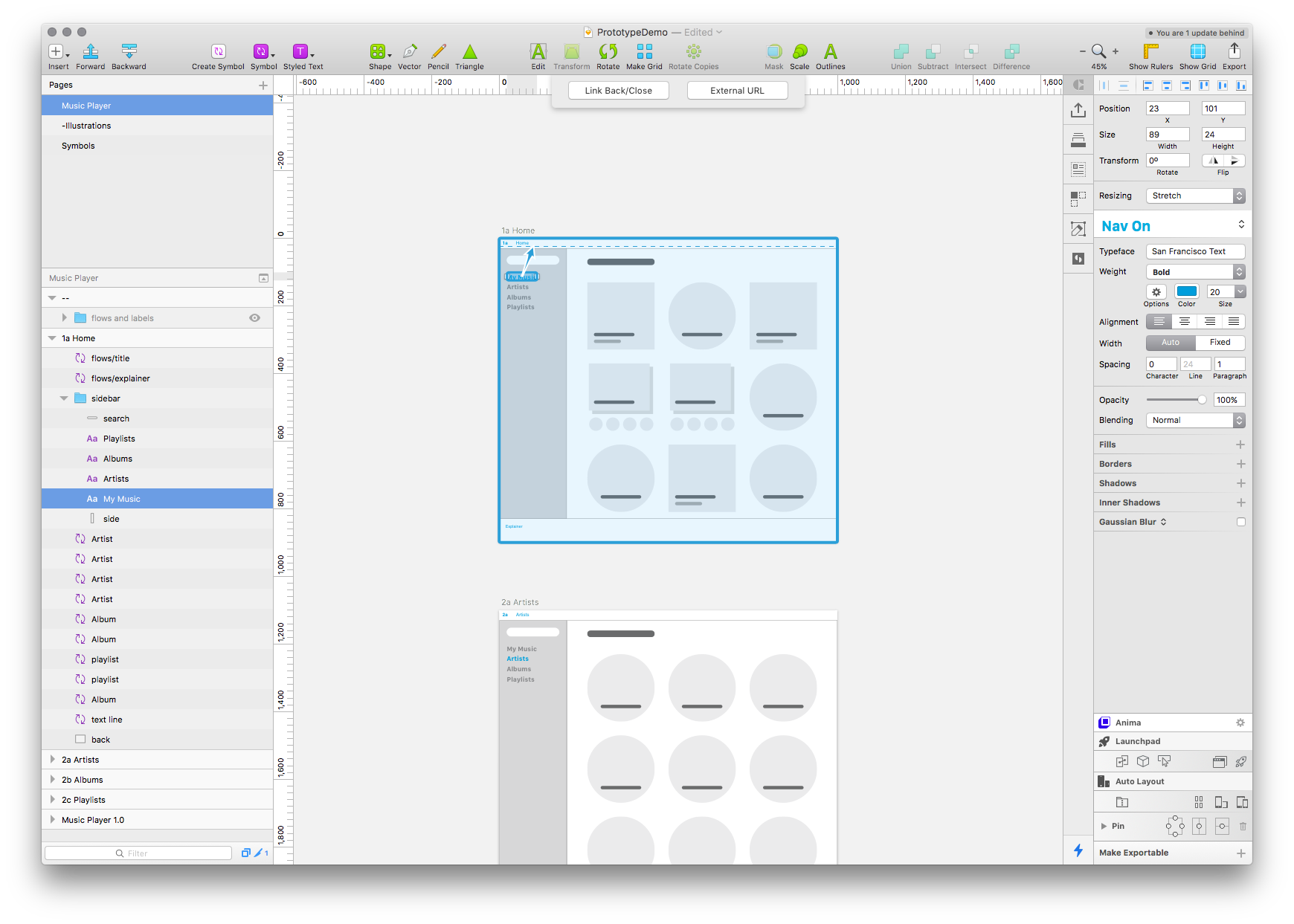
Task: Open the Rotate tool
Action: tap(608, 52)
